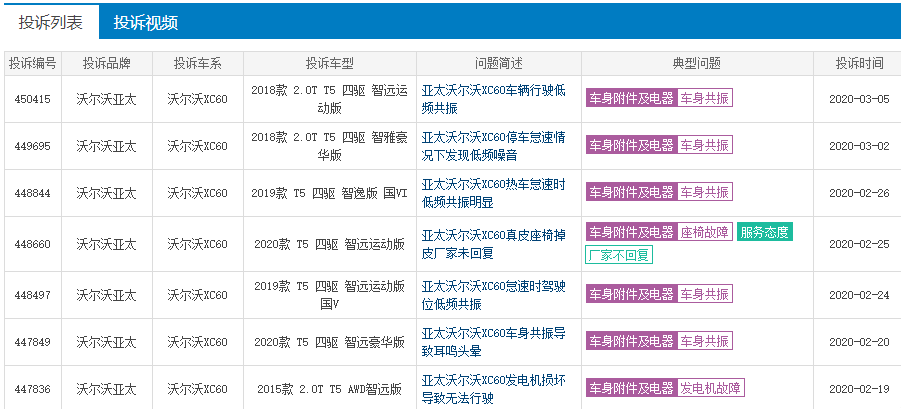The height and width of the screenshot is (409, 901).
Task: Select the 厂家不回复 tag
Action: coord(619,254)
